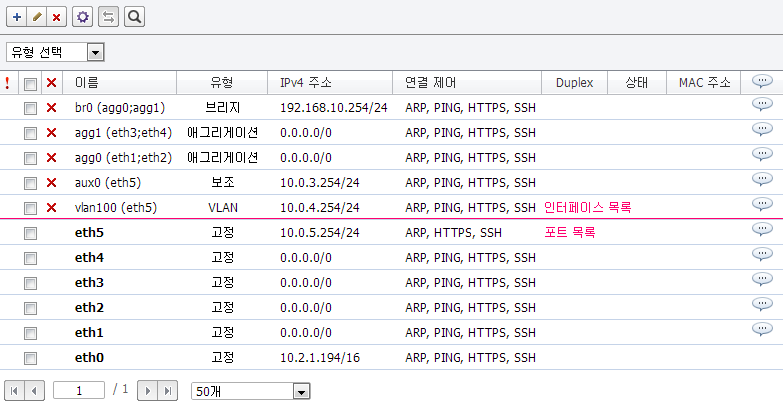Go to the last page button

click(x=169, y=390)
